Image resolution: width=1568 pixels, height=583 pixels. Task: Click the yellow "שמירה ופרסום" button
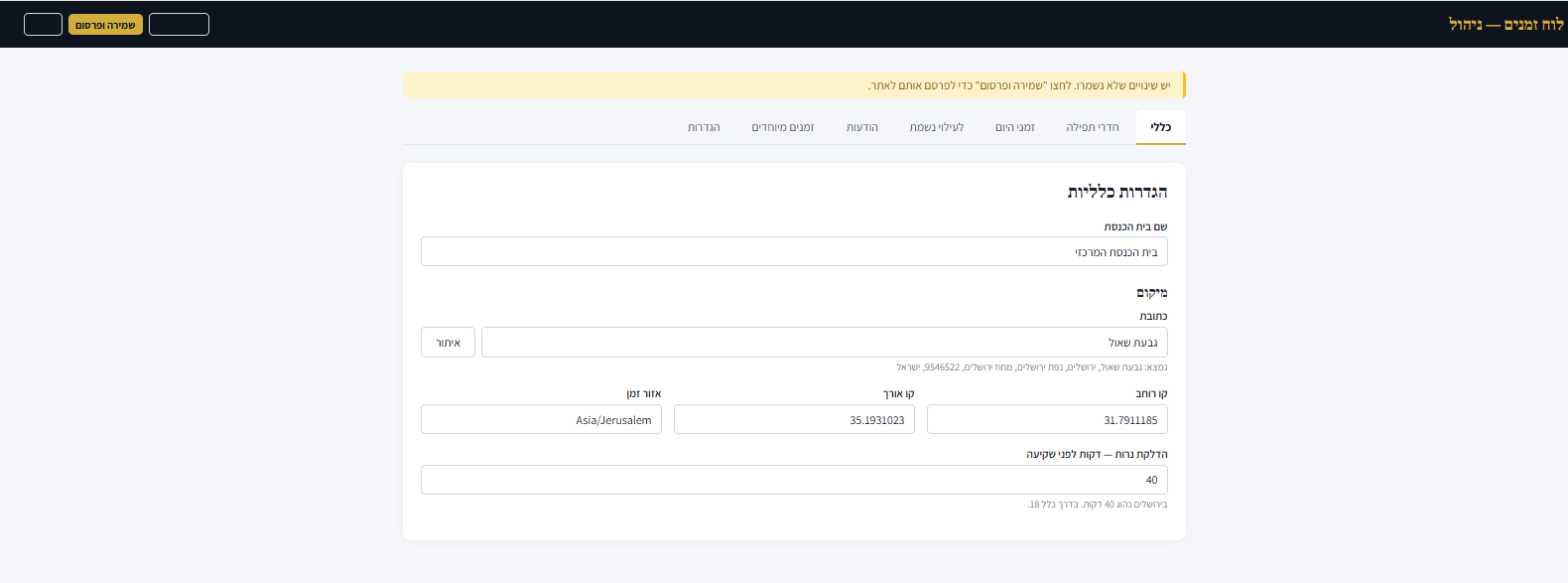coord(105,25)
